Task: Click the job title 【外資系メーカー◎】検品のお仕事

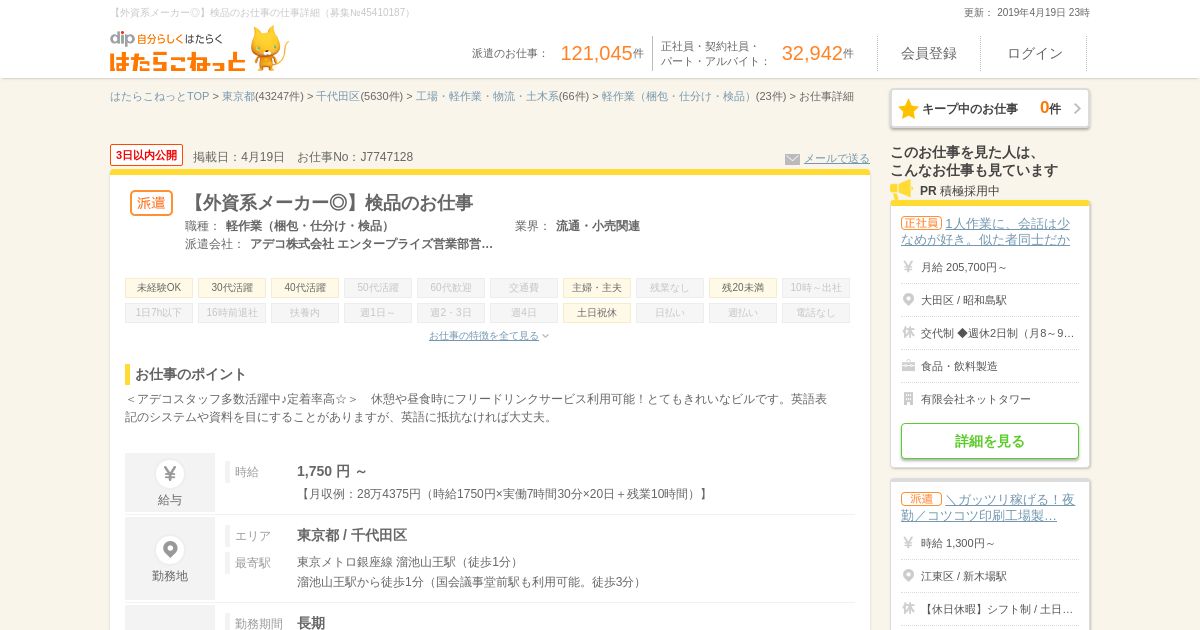Action: (329, 203)
